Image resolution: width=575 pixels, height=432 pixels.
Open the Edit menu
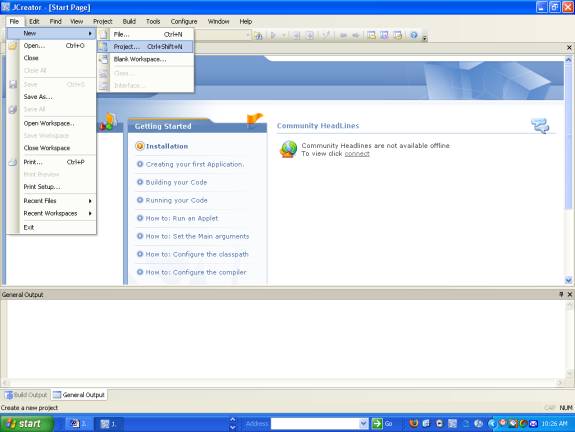tap(34, 22)
